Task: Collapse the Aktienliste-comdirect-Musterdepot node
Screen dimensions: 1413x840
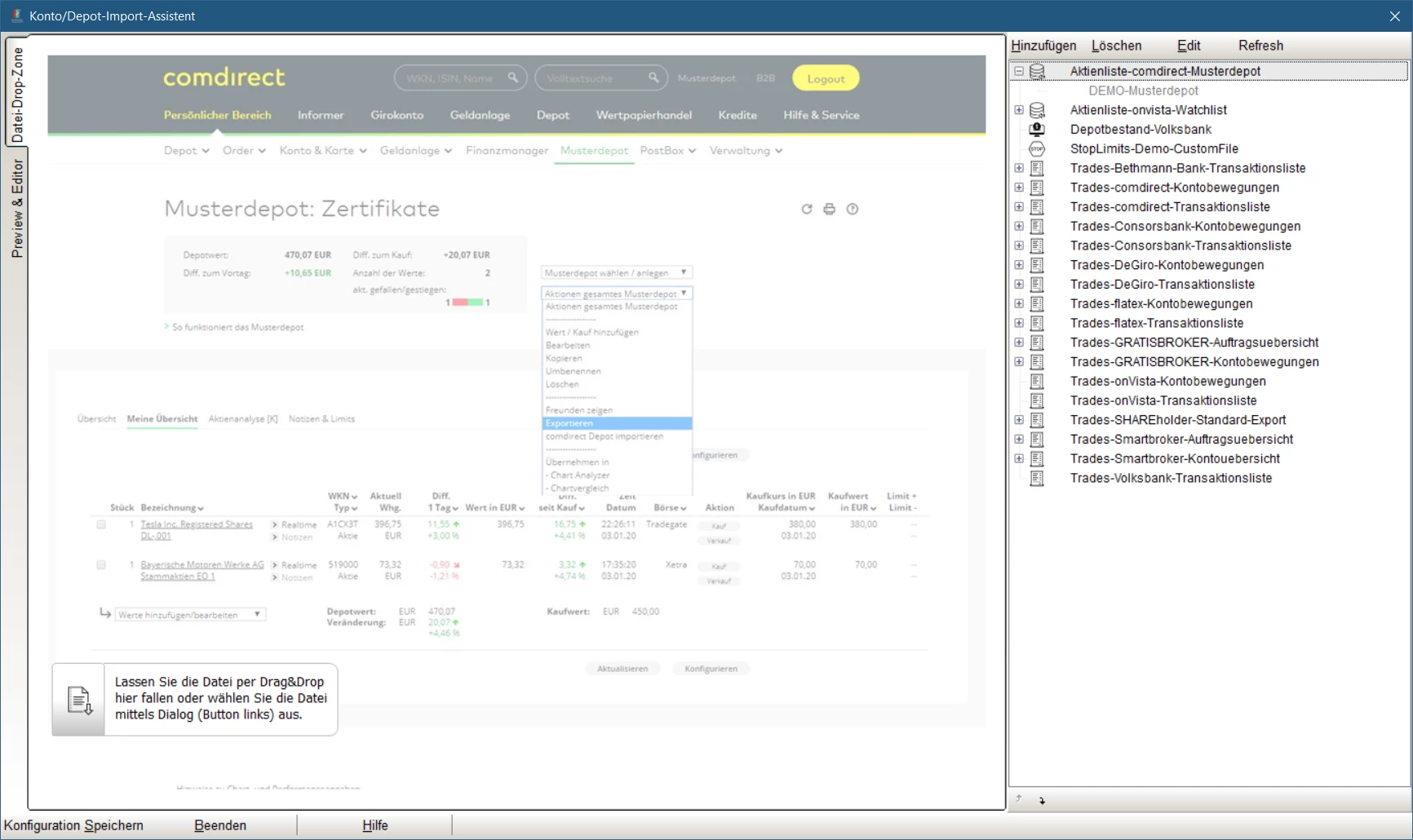Action: coord(1019,71)
